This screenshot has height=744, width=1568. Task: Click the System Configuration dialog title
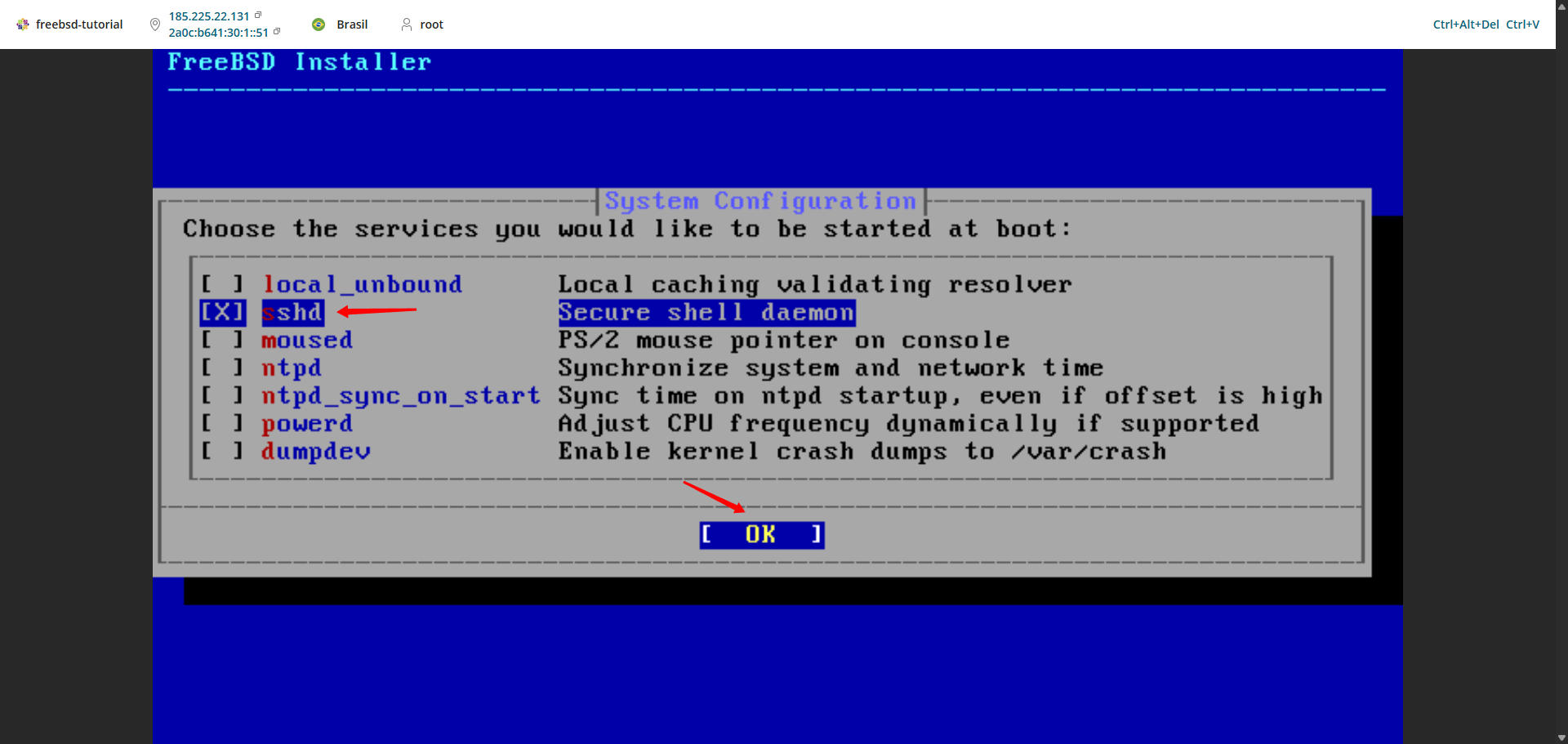pos(761,201)
